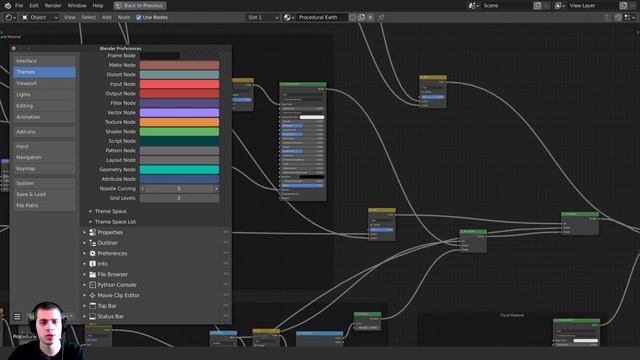Click the Properties editor icon in theme list
Screen dimensions: 640x360
93,232
